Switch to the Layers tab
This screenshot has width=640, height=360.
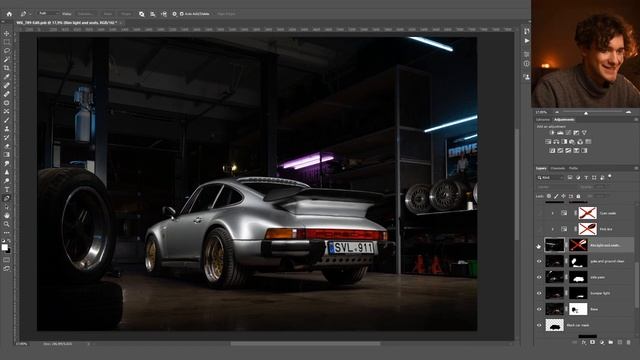(x=541, y=168)
